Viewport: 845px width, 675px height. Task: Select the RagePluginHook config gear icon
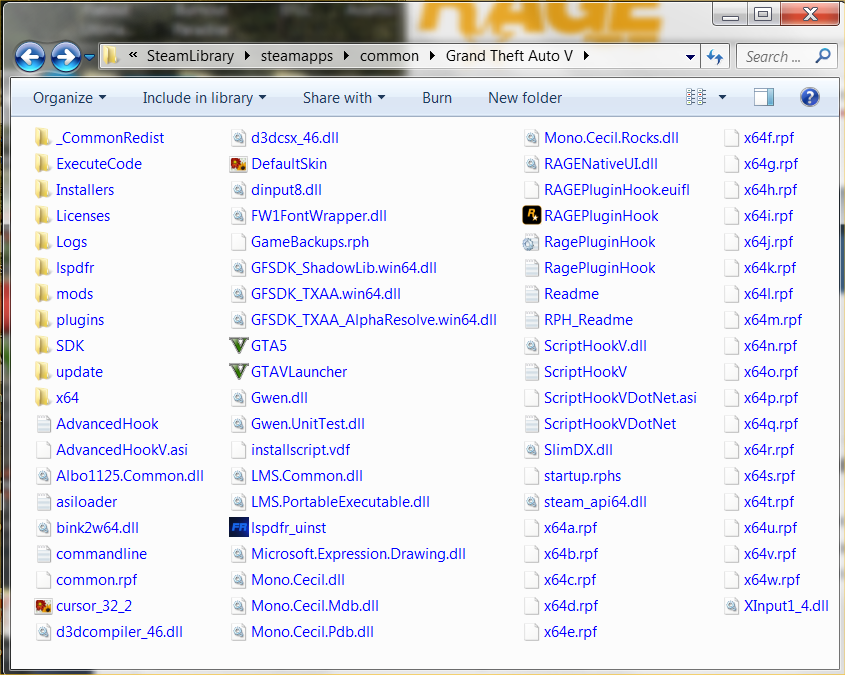531,242
